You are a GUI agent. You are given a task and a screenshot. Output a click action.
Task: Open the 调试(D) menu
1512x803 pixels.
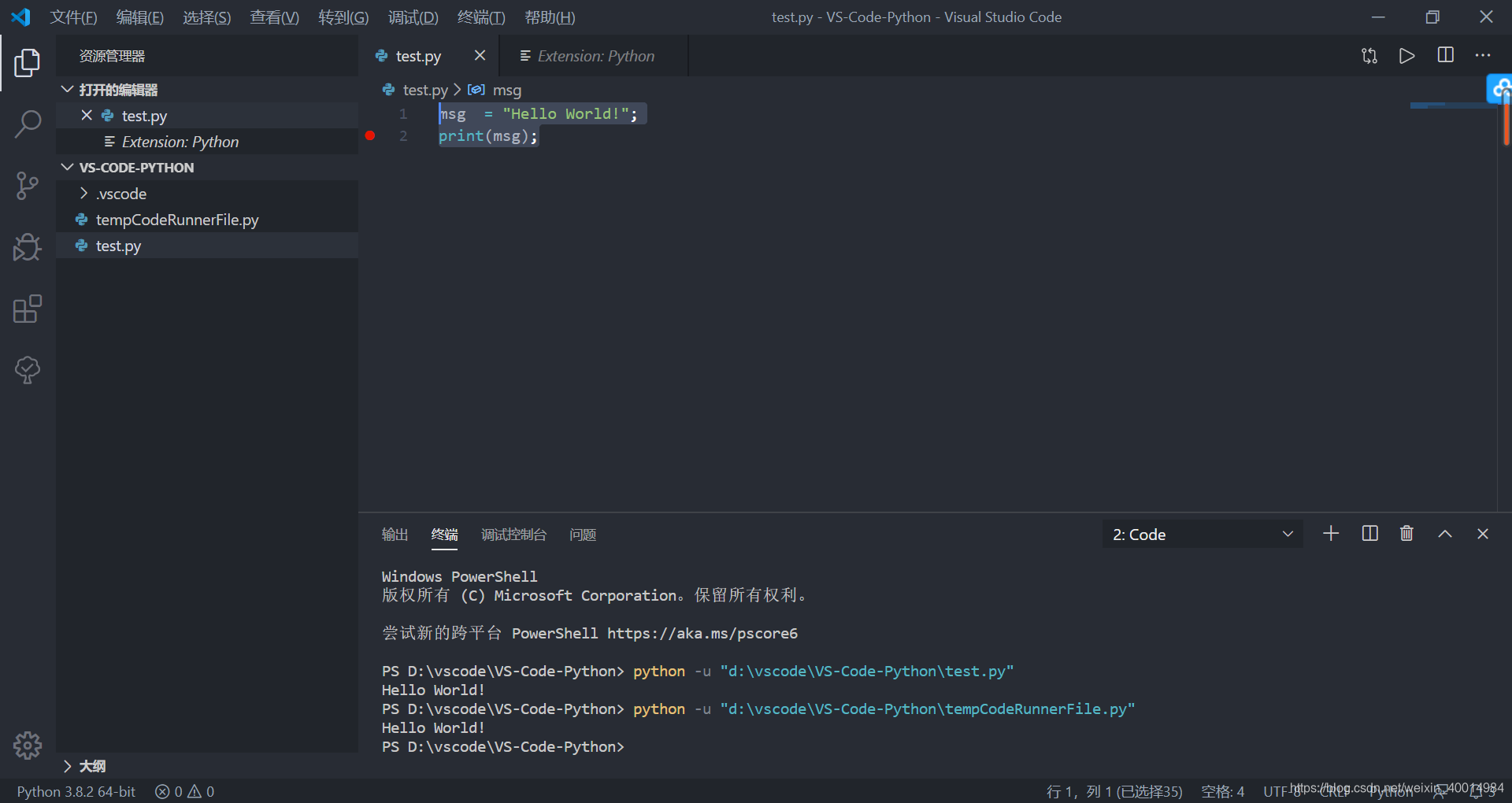click(413, 17)
